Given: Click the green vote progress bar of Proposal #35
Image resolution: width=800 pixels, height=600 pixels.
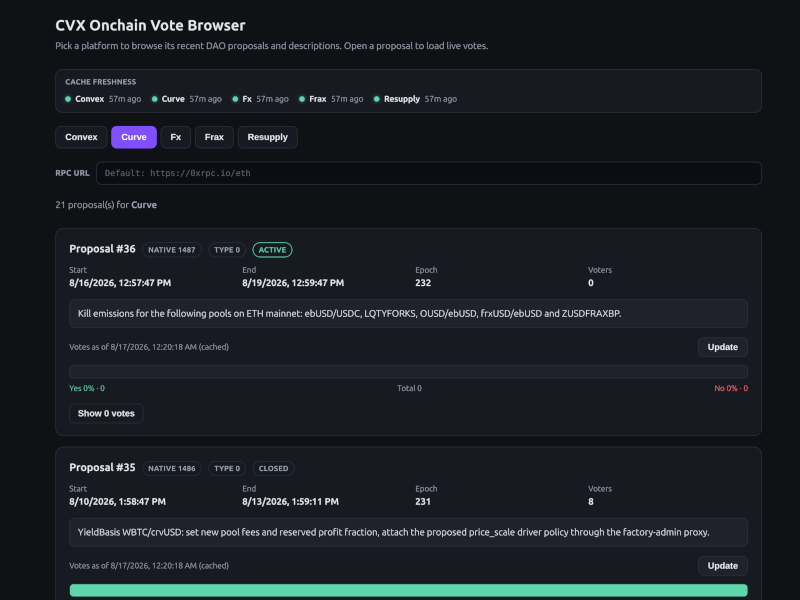Looking at the screenshot, I should point(409,590).
